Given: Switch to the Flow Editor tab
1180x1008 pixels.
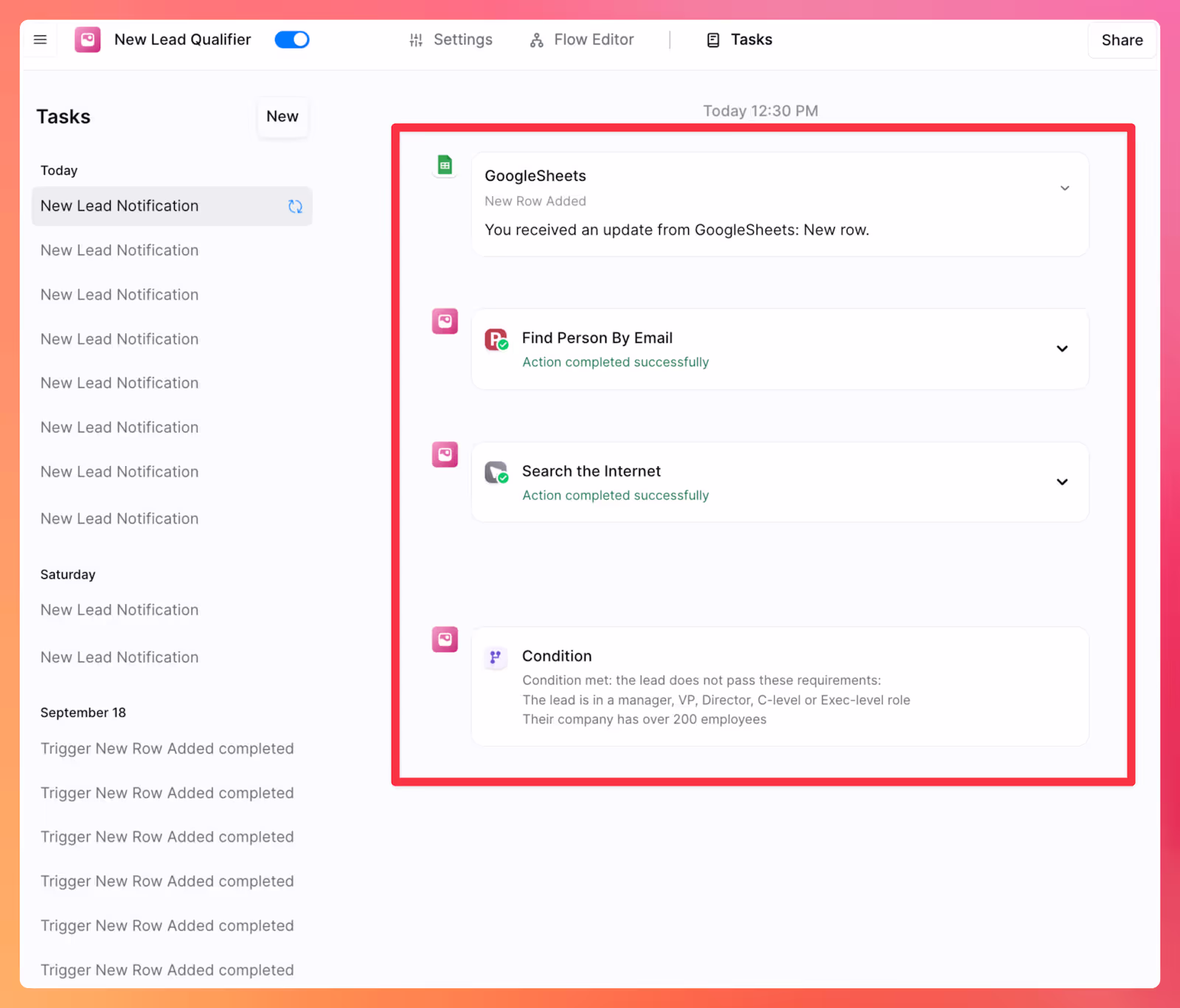Looking at the screenshot, I should coord(582,40).
